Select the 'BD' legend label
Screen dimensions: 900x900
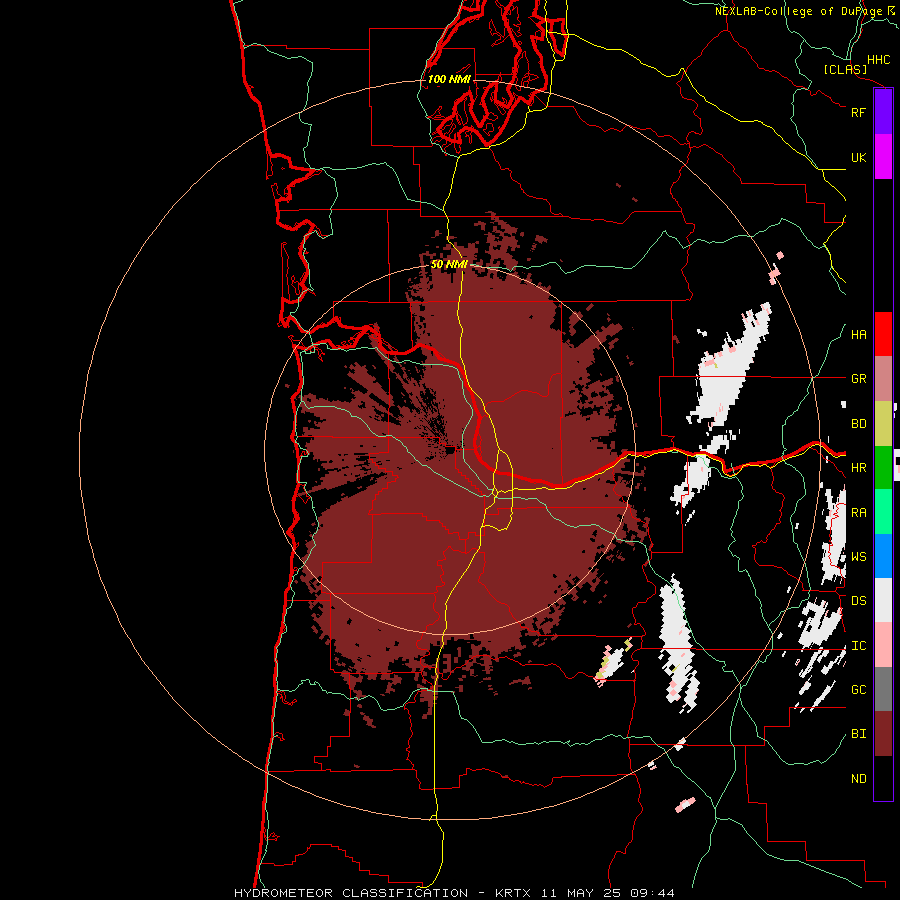click(x=858, y=424)
